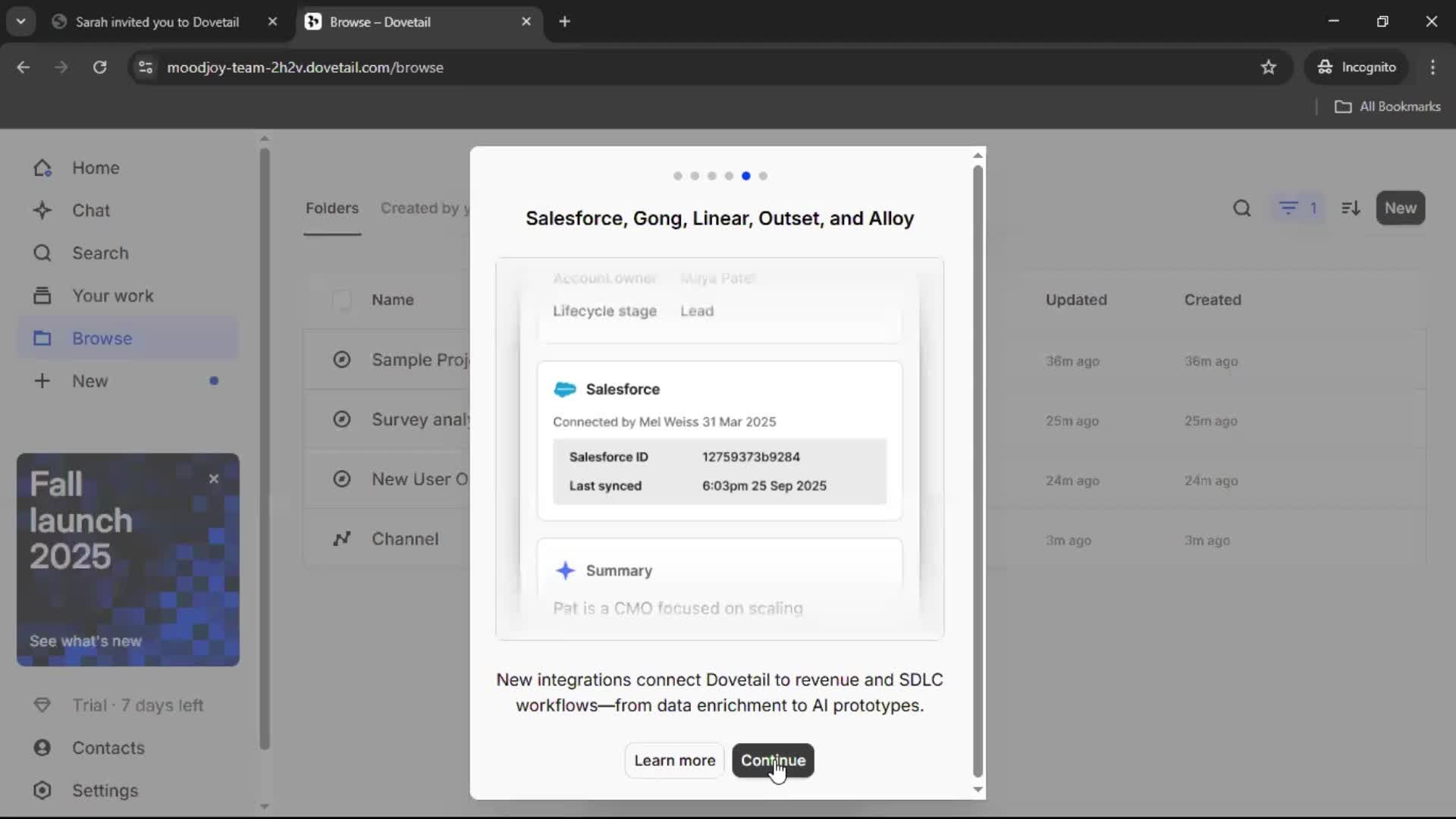Click the New button at top right
The width and height of the screenshot is (1456, 819).
point(1400,208)
